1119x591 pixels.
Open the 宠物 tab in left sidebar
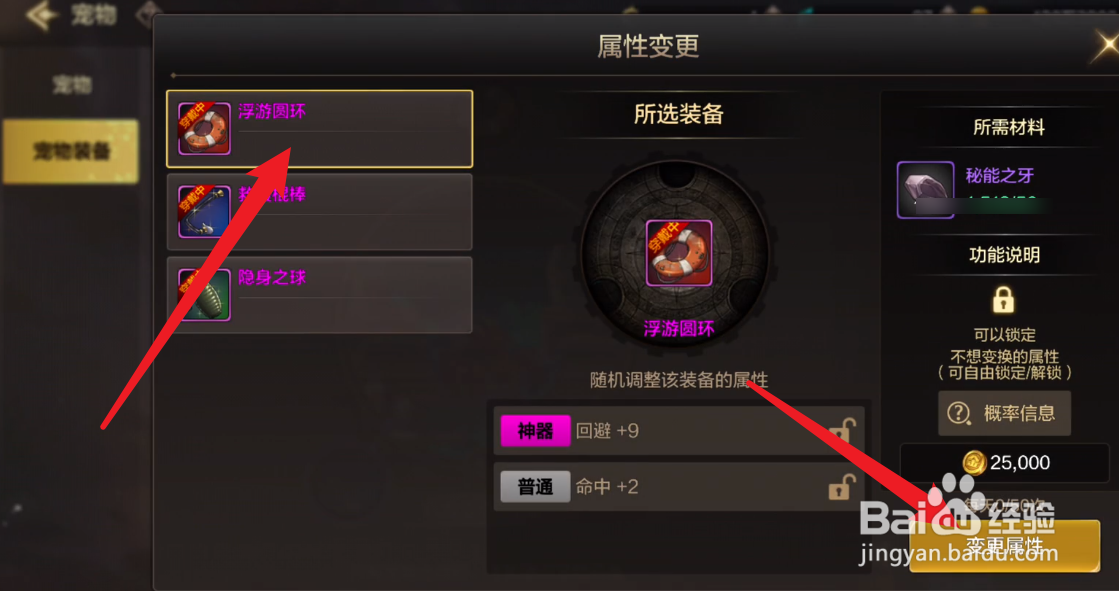[x=71, y=85]
